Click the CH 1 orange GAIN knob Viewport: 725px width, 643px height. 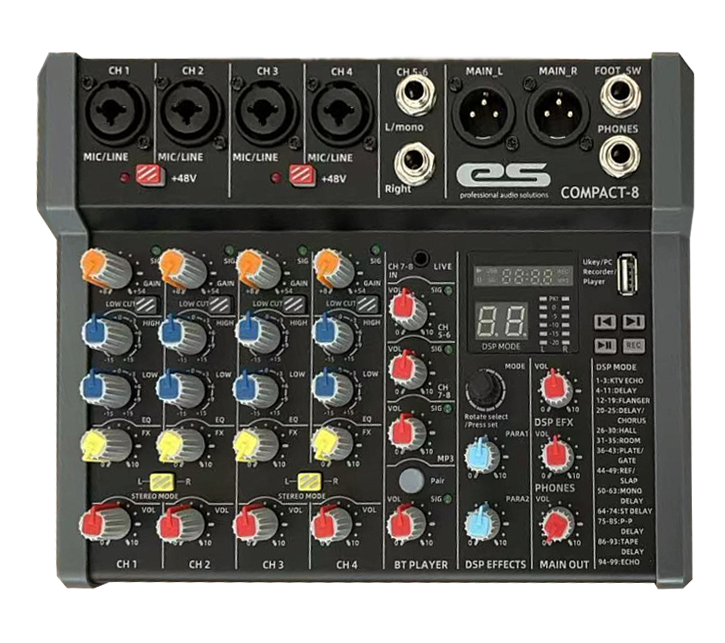(105, 269)
